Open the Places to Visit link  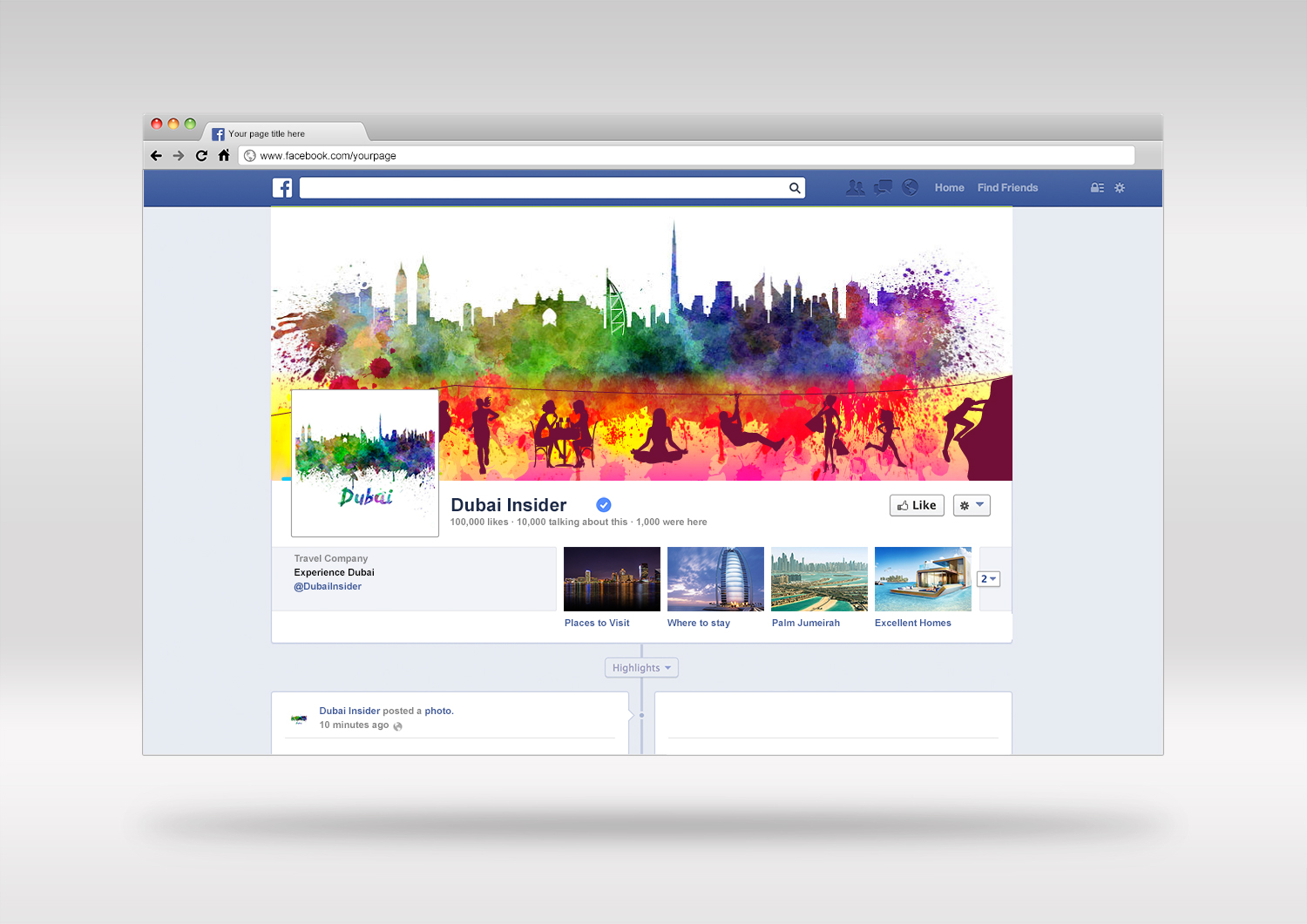tap(597, 623)
